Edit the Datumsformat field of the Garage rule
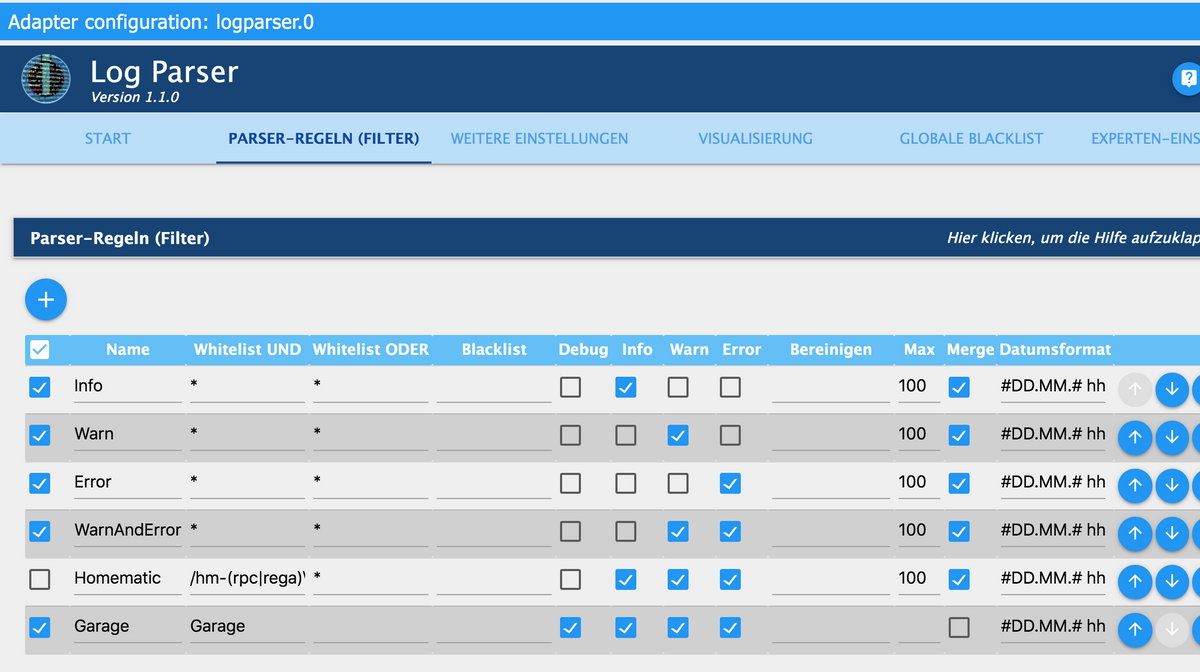This screenshot has height=672, width=1200. 1053,627
